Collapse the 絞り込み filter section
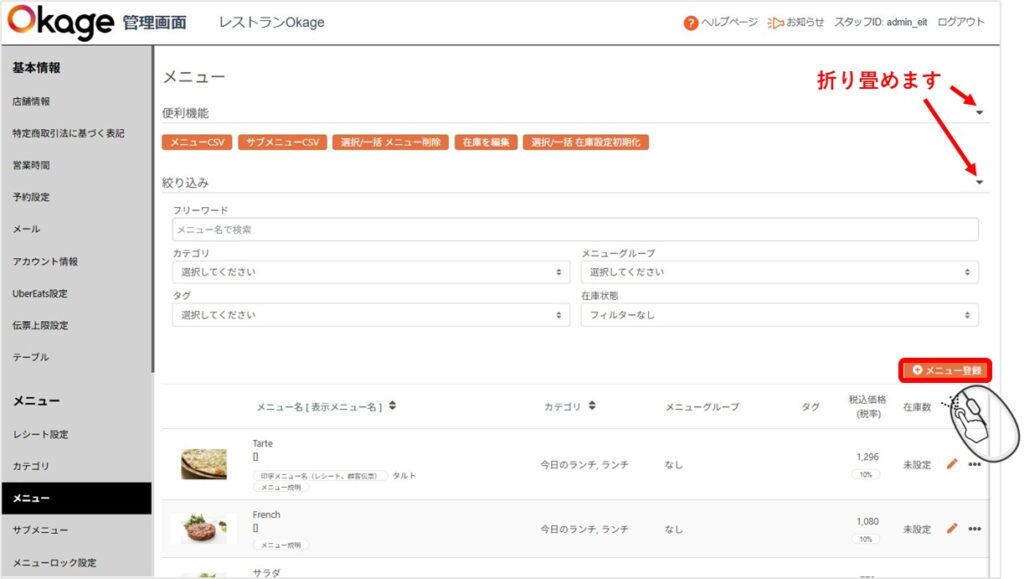This screenshot has height=579, width=1024. pyautogui.click(x=980, y=182)
